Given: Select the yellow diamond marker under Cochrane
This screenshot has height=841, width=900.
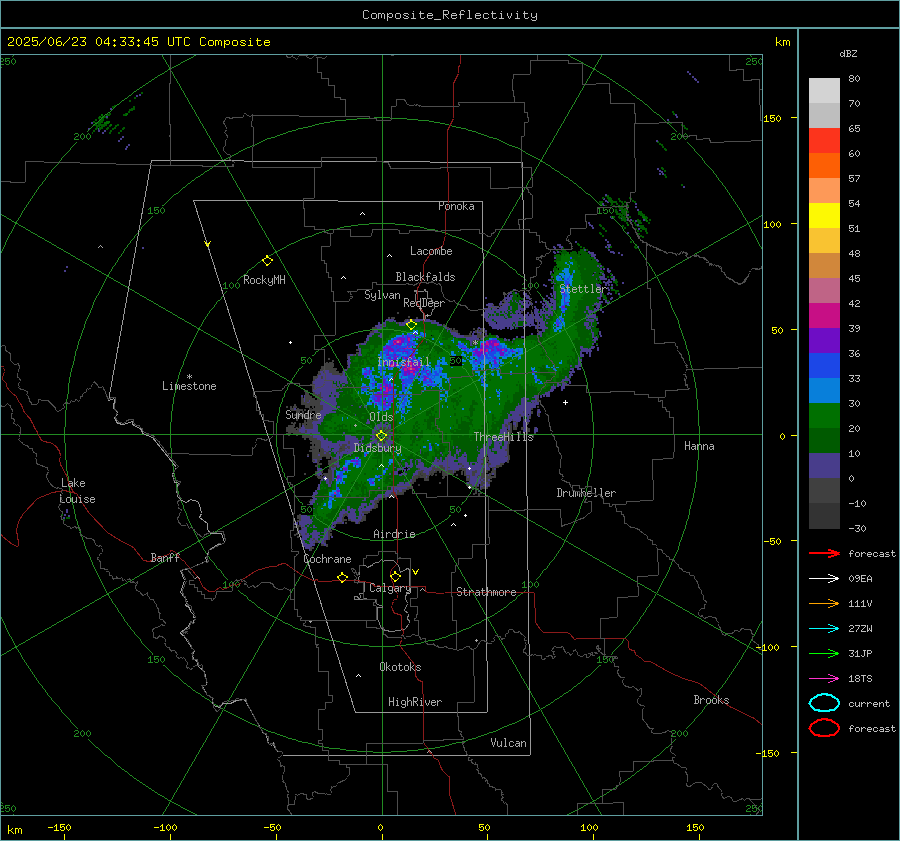Looking at the screenshot, I should pos(342,577).
